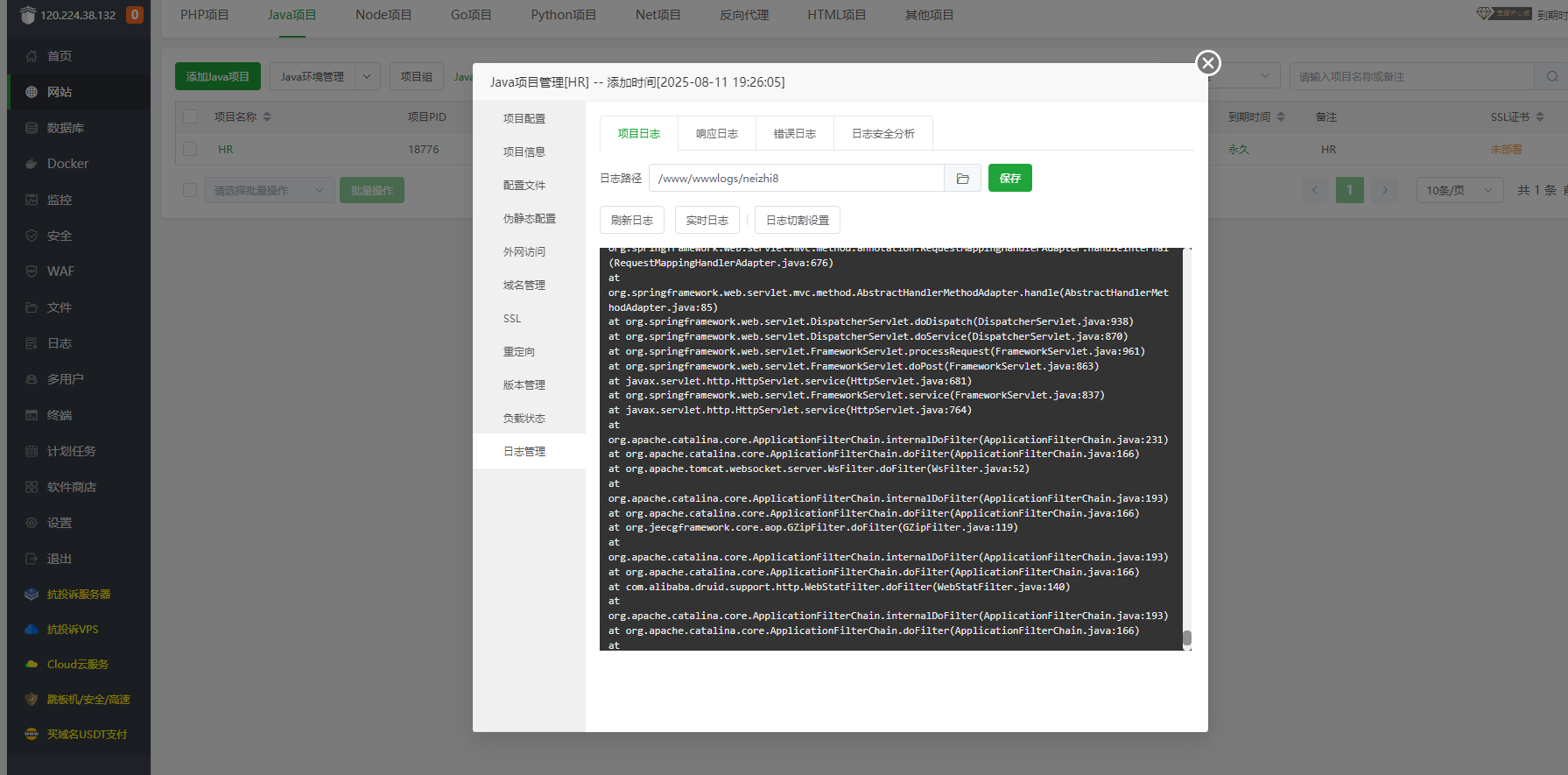Image resolution: width=1568 pixels, height=775 pixels.
Task: Click the database icon in sidebar
Action: (32, 128)
